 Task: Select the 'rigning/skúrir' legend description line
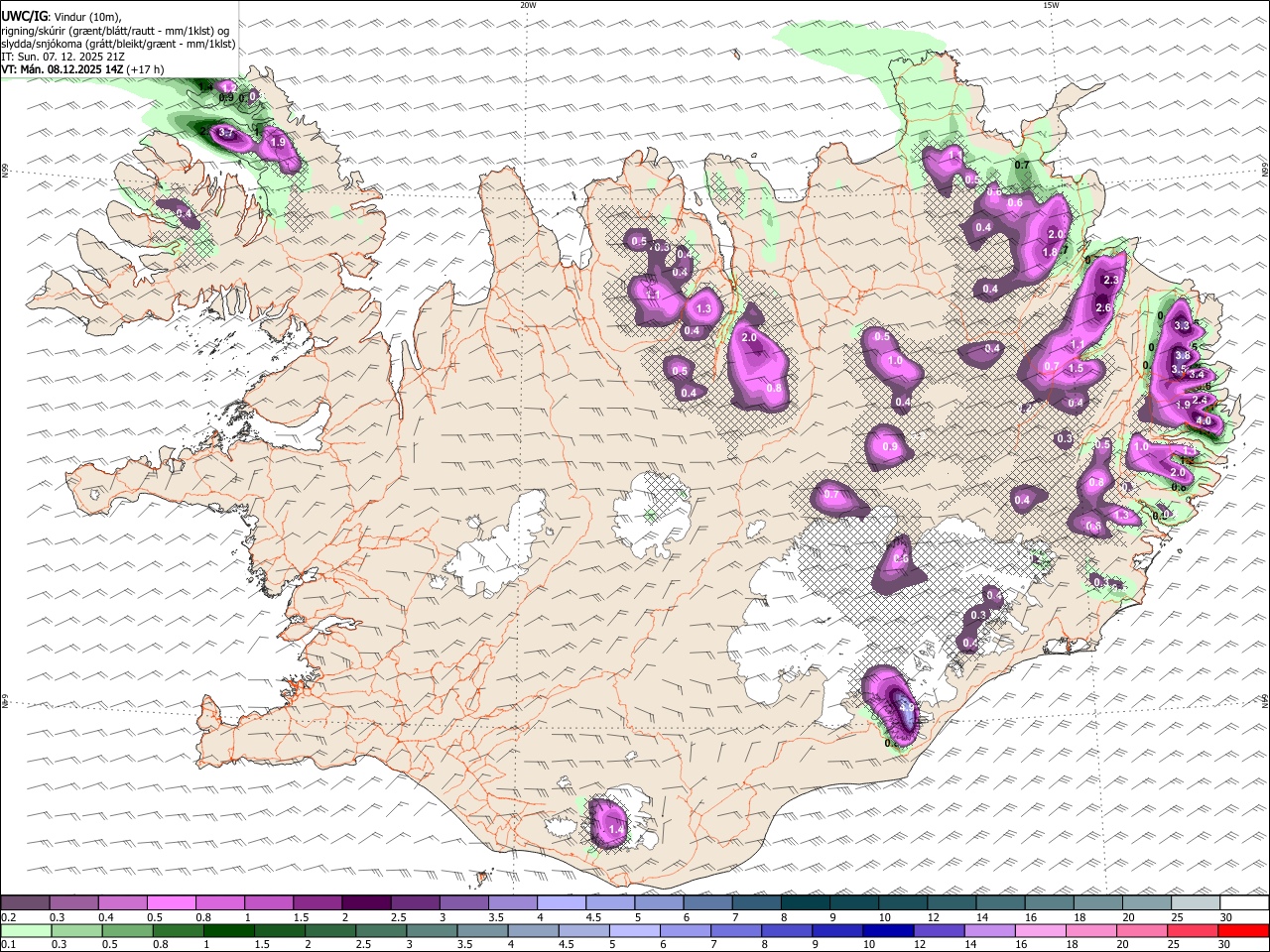[x=115, y=30]
